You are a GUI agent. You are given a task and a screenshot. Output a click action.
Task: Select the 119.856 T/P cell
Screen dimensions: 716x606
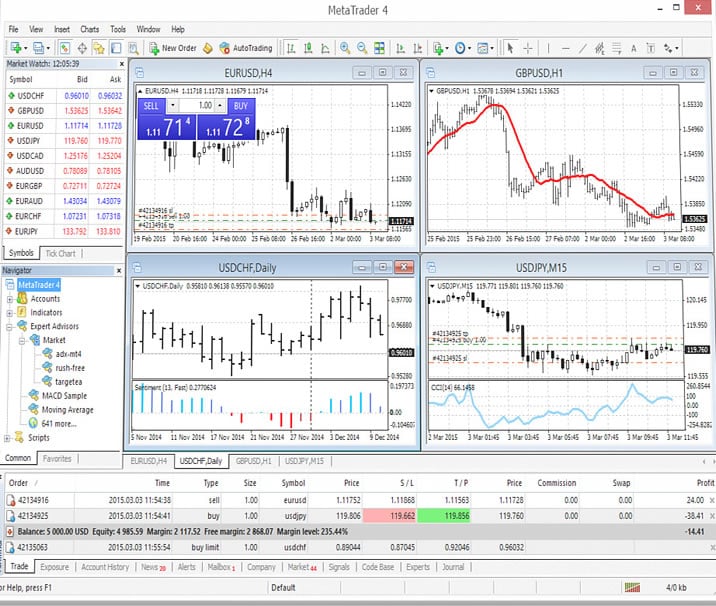(x=444, y=516)
